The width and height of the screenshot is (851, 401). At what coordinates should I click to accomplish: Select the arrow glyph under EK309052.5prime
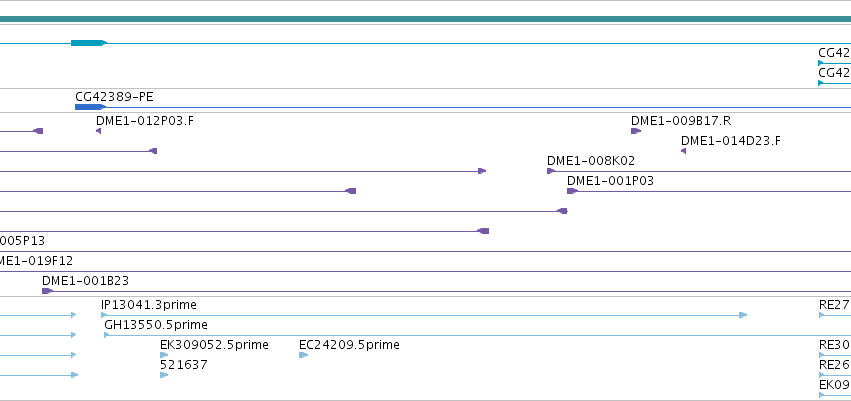[164, 355]
